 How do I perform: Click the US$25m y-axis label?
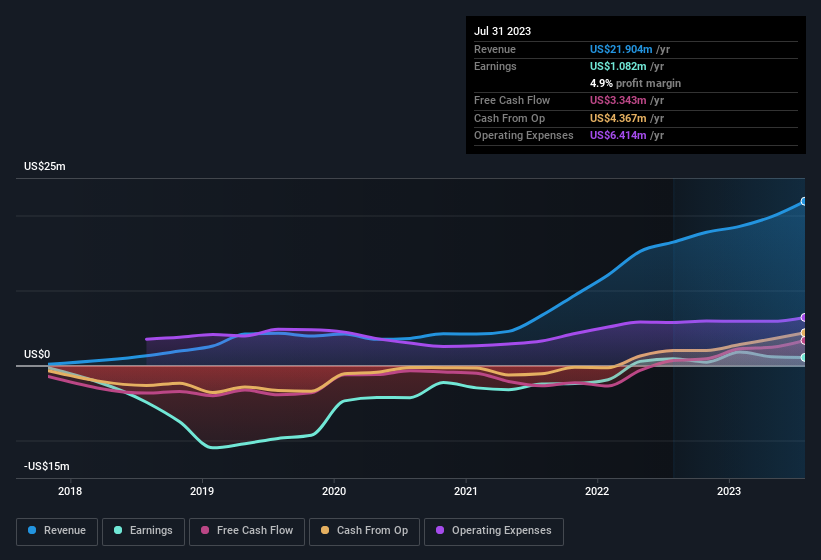coord(45,167)
